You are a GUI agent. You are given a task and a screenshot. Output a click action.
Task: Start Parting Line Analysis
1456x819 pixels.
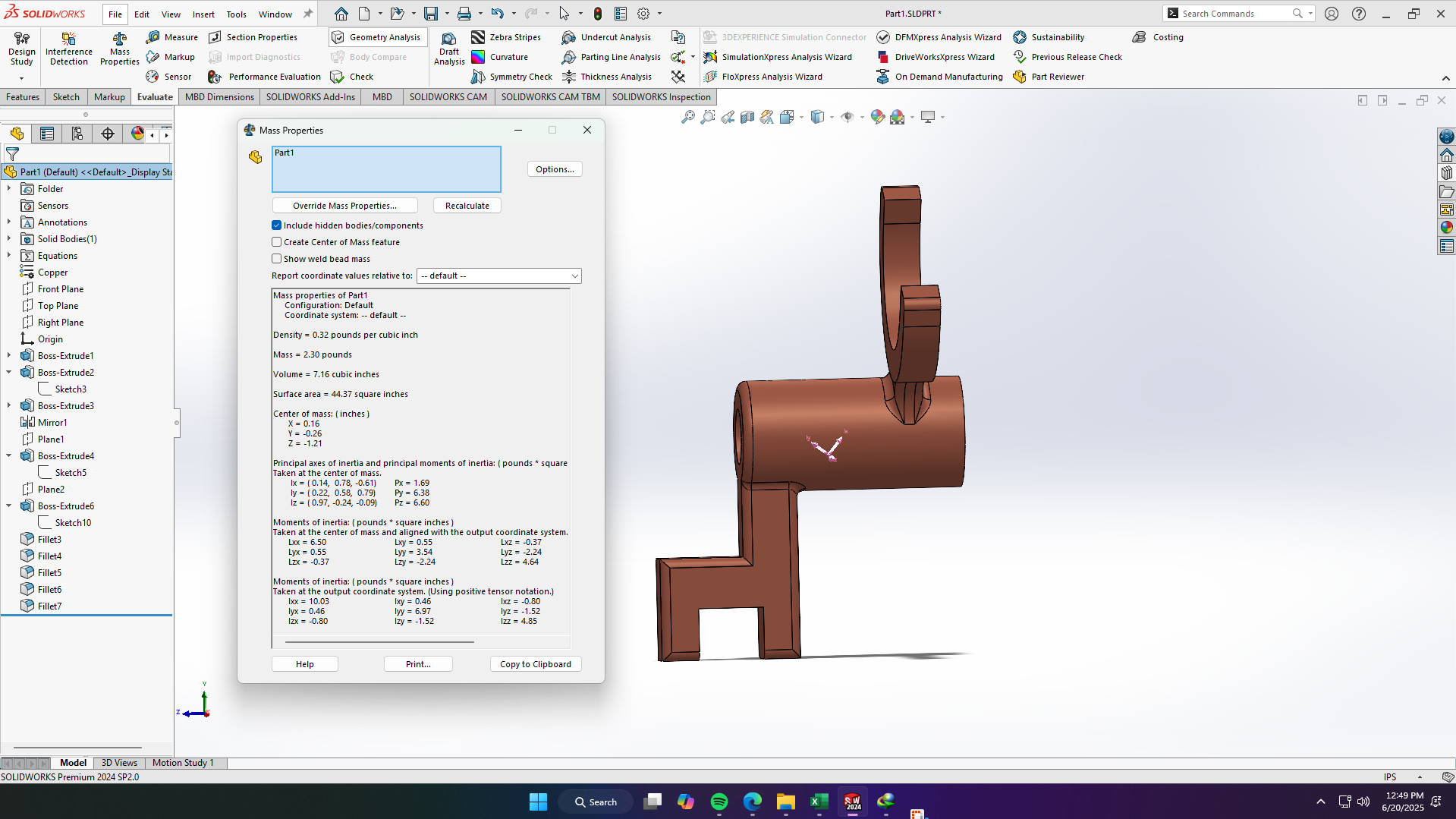(x=612, y=57)
